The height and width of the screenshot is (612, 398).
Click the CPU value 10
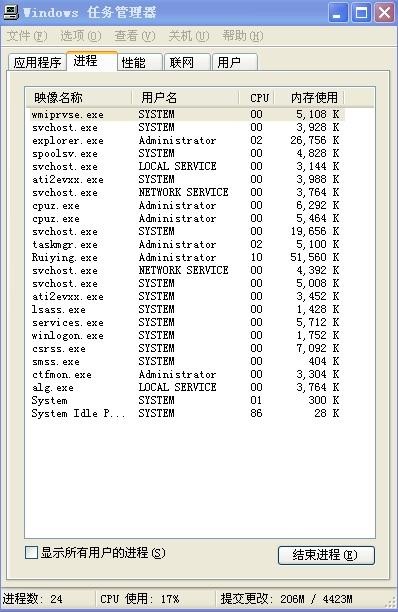tap(256, 258)
